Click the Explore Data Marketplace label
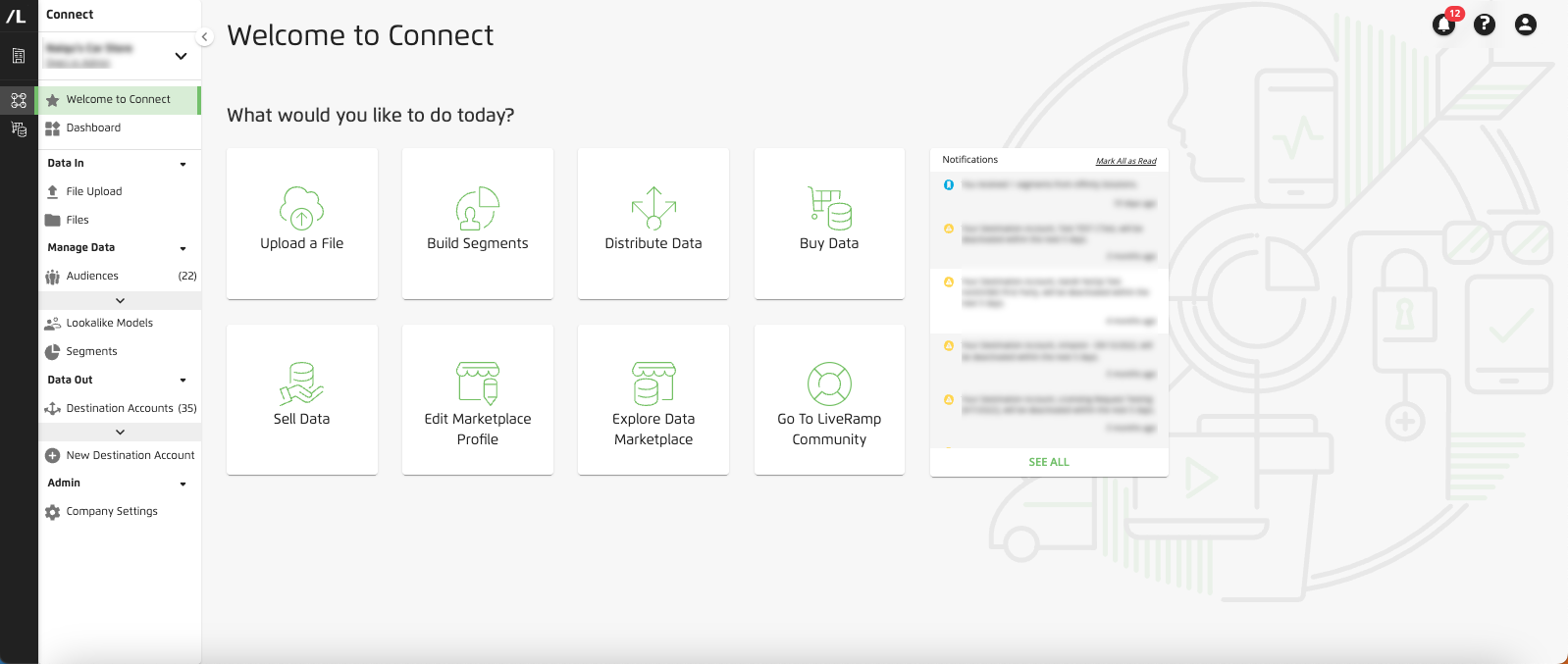Viewport: 1568px width, 664px height. pos(653,430)
